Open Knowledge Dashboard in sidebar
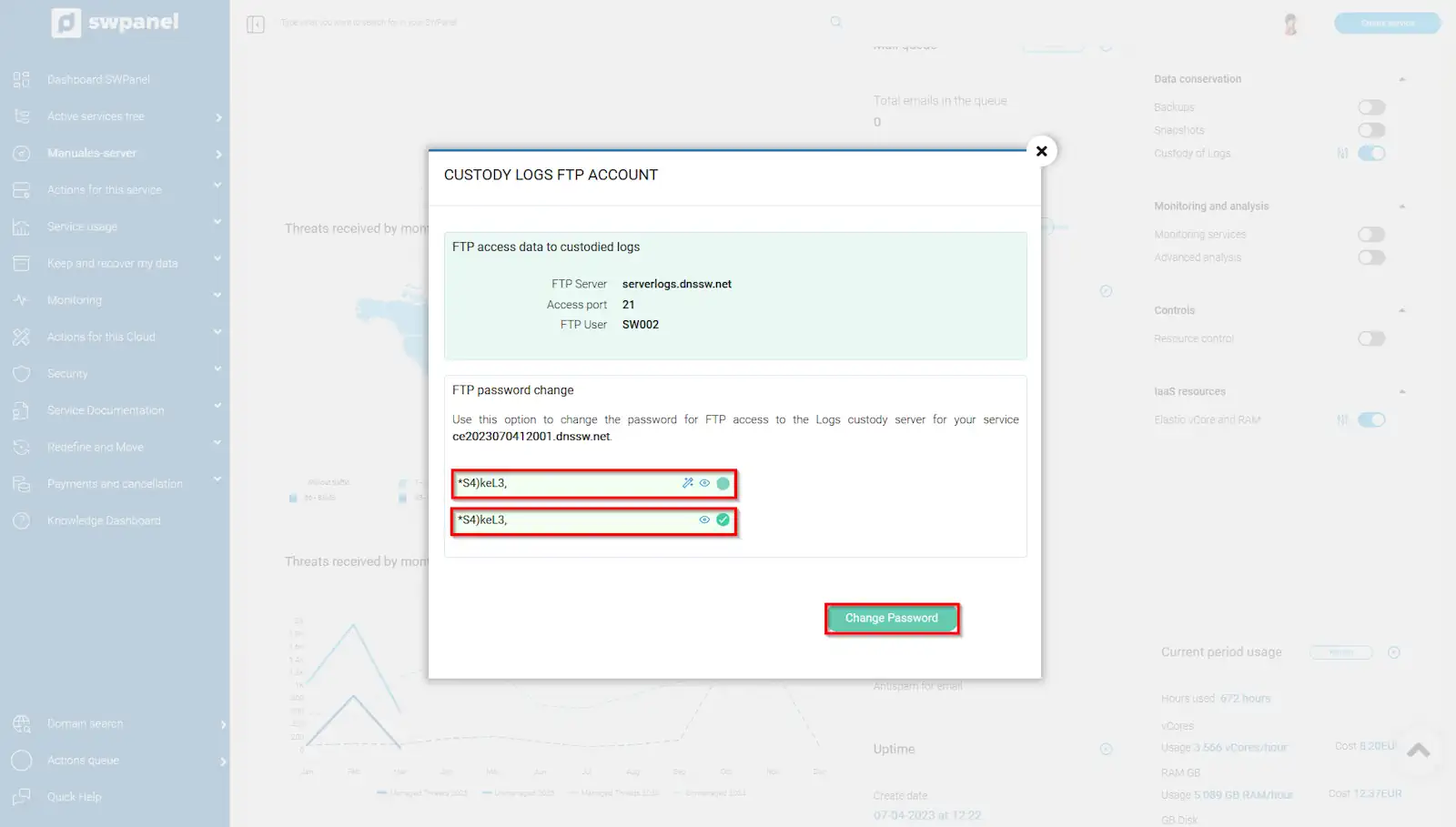1456x827 pixels. pos(104,521)
